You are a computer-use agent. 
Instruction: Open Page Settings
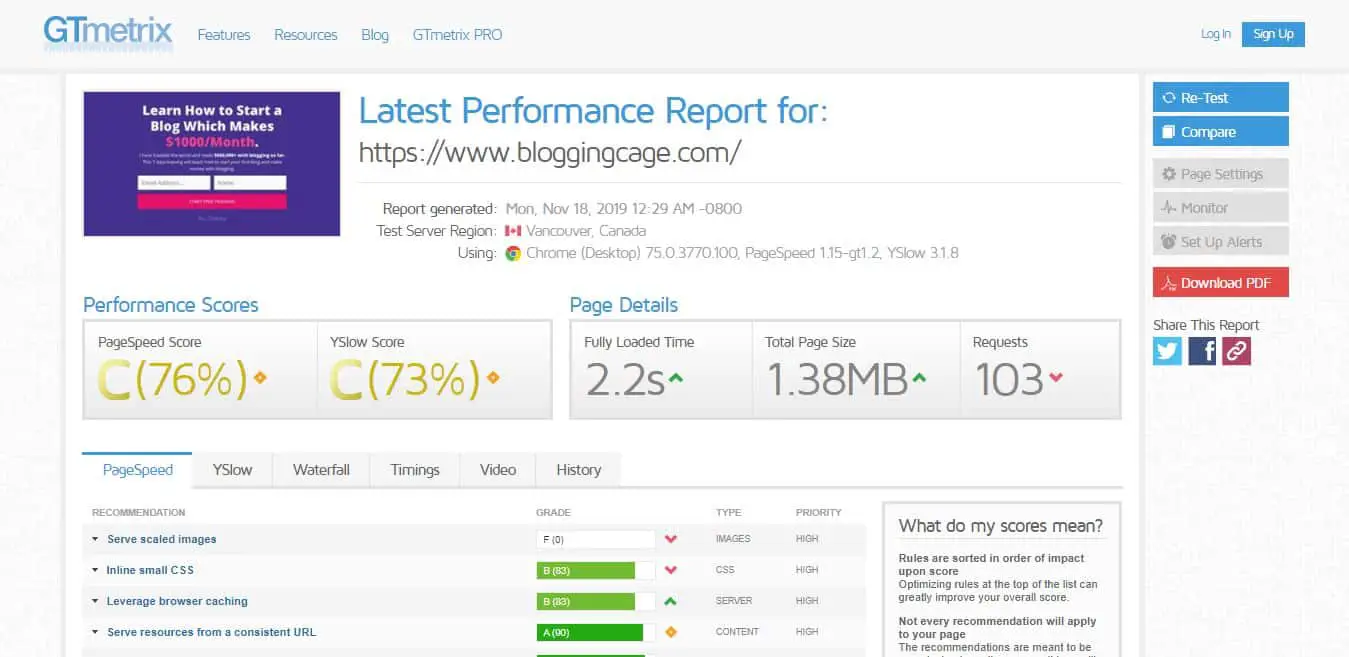tap(1220, 173)
